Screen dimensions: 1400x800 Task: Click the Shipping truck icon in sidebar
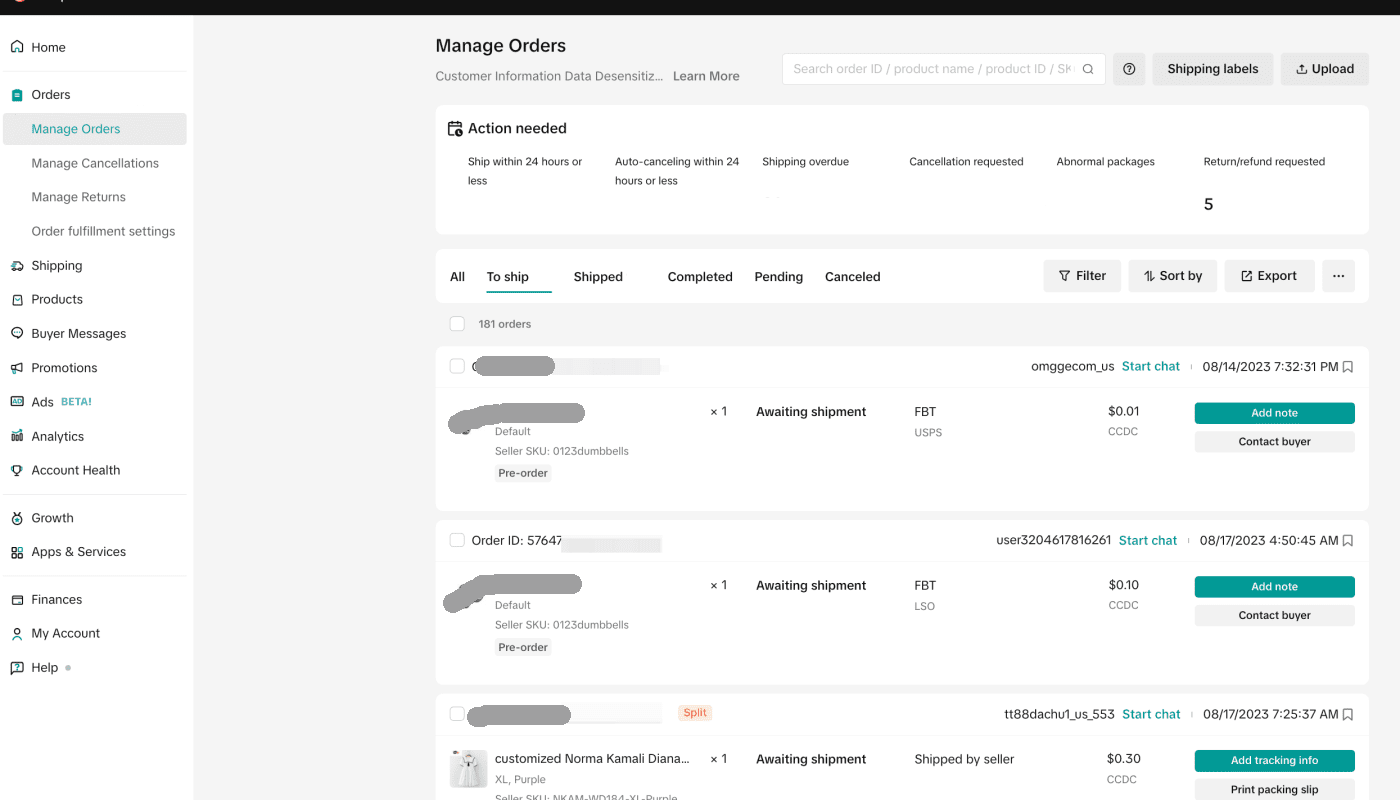click(x=17, y=266)
